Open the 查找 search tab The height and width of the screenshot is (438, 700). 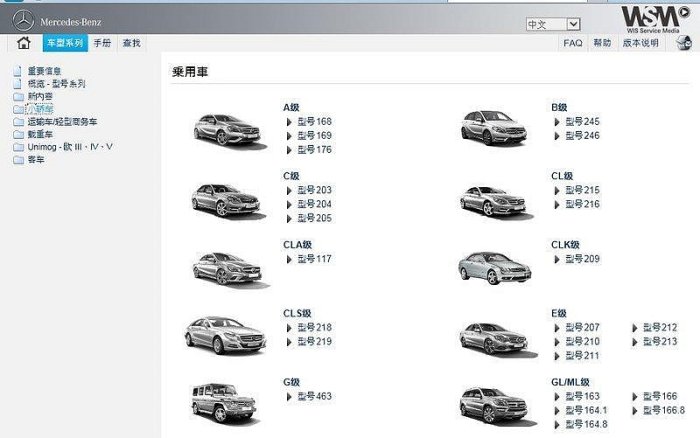click(131, 43)
